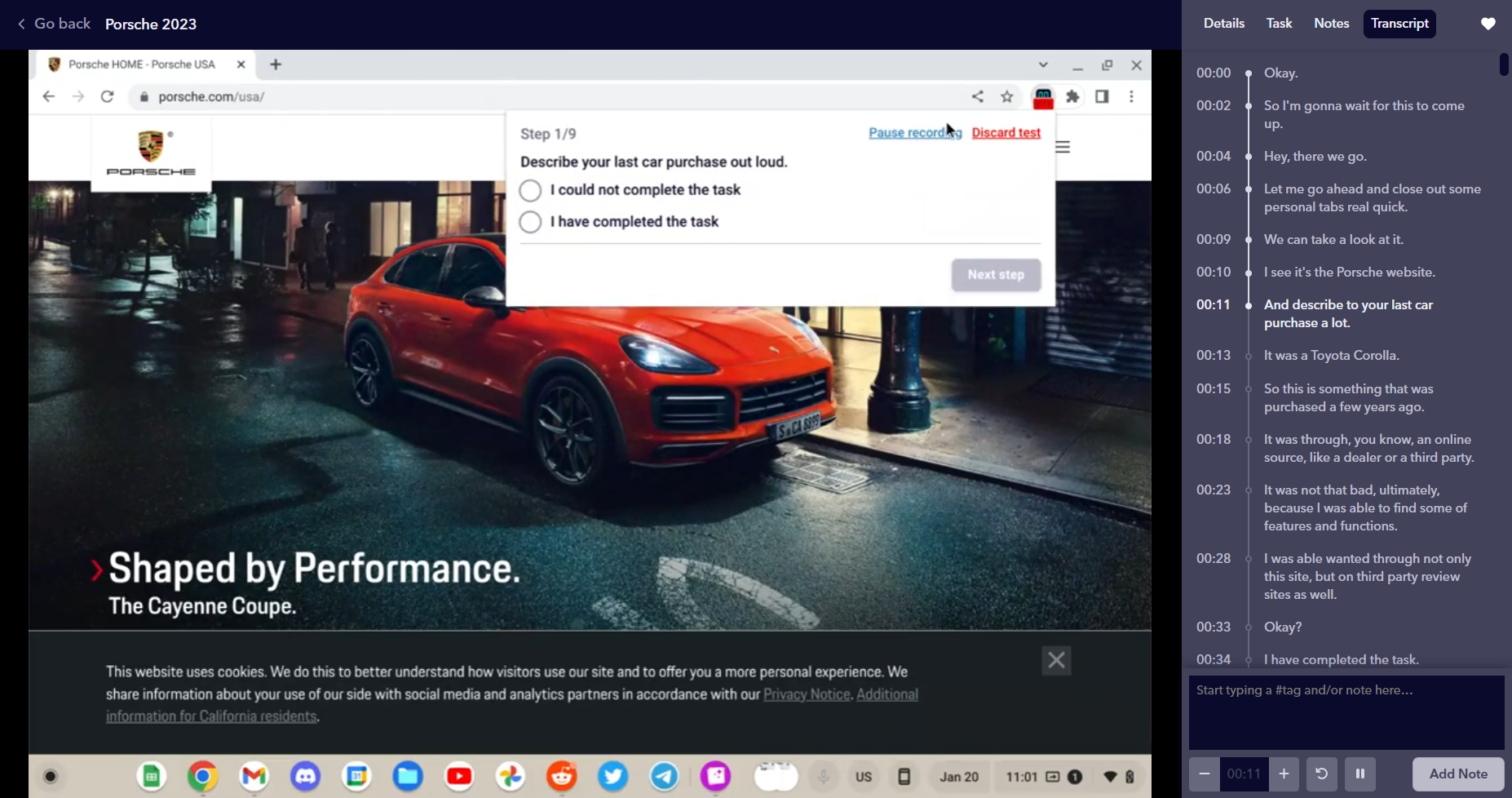Select the Transcript tab

[x=1399, y=24]
